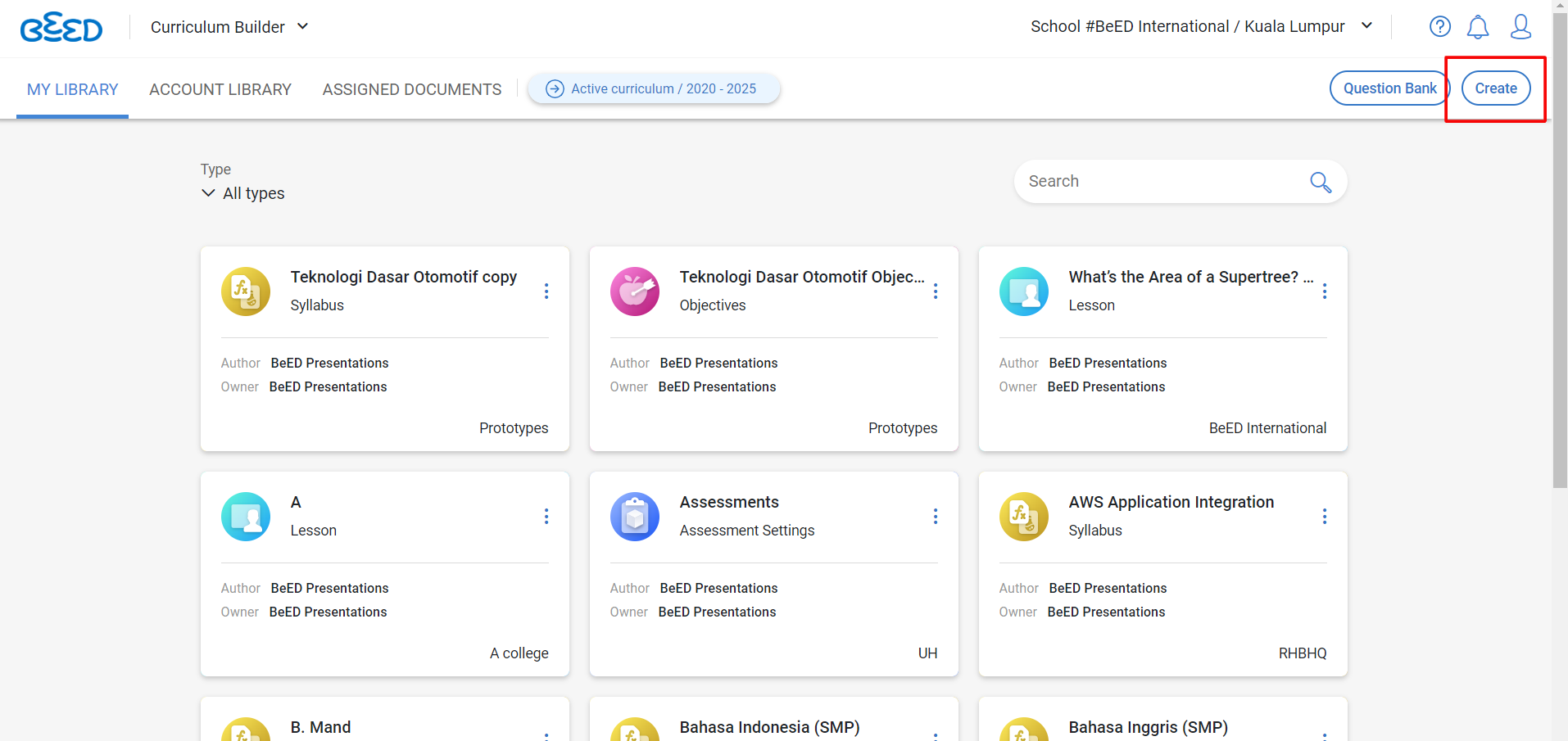
Task: Open options menu for lesson A
Action: pos(546,517)
